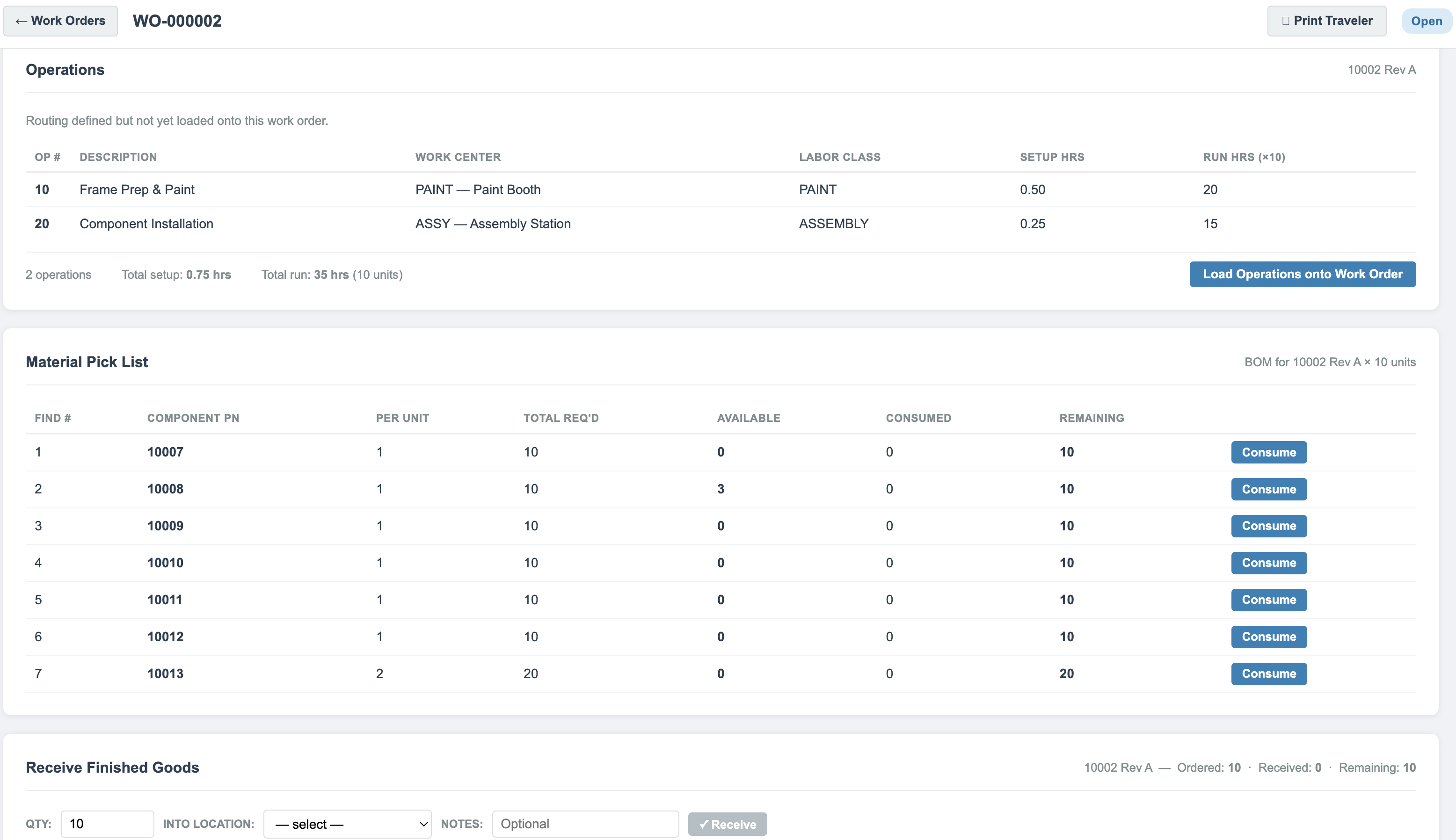Click the QTY input field
1456x840 pixels.
[107, 824]
